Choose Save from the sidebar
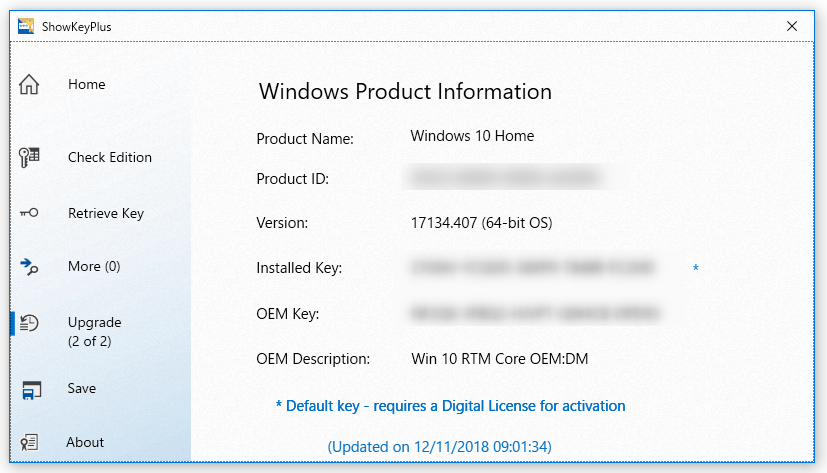827x473 pixels. [82, 389]
